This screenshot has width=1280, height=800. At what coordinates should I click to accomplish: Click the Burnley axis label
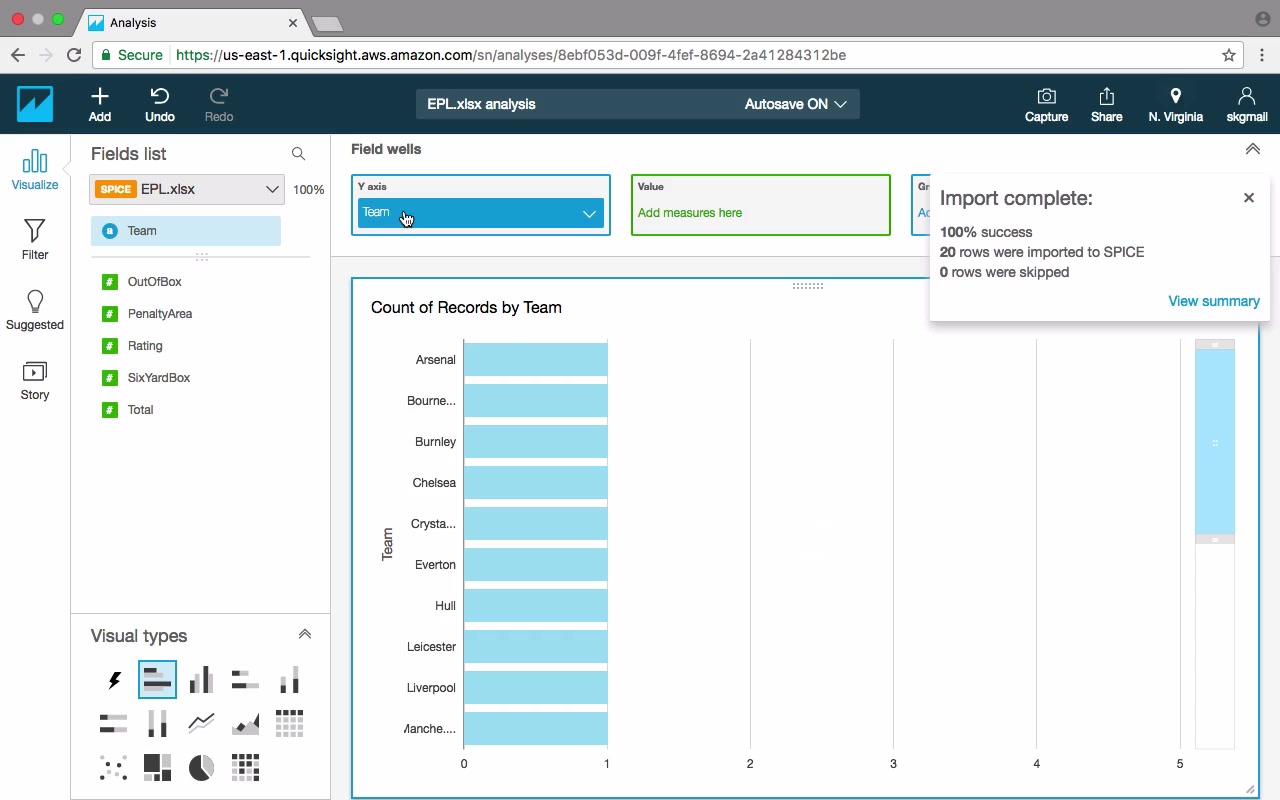point(435,442)
